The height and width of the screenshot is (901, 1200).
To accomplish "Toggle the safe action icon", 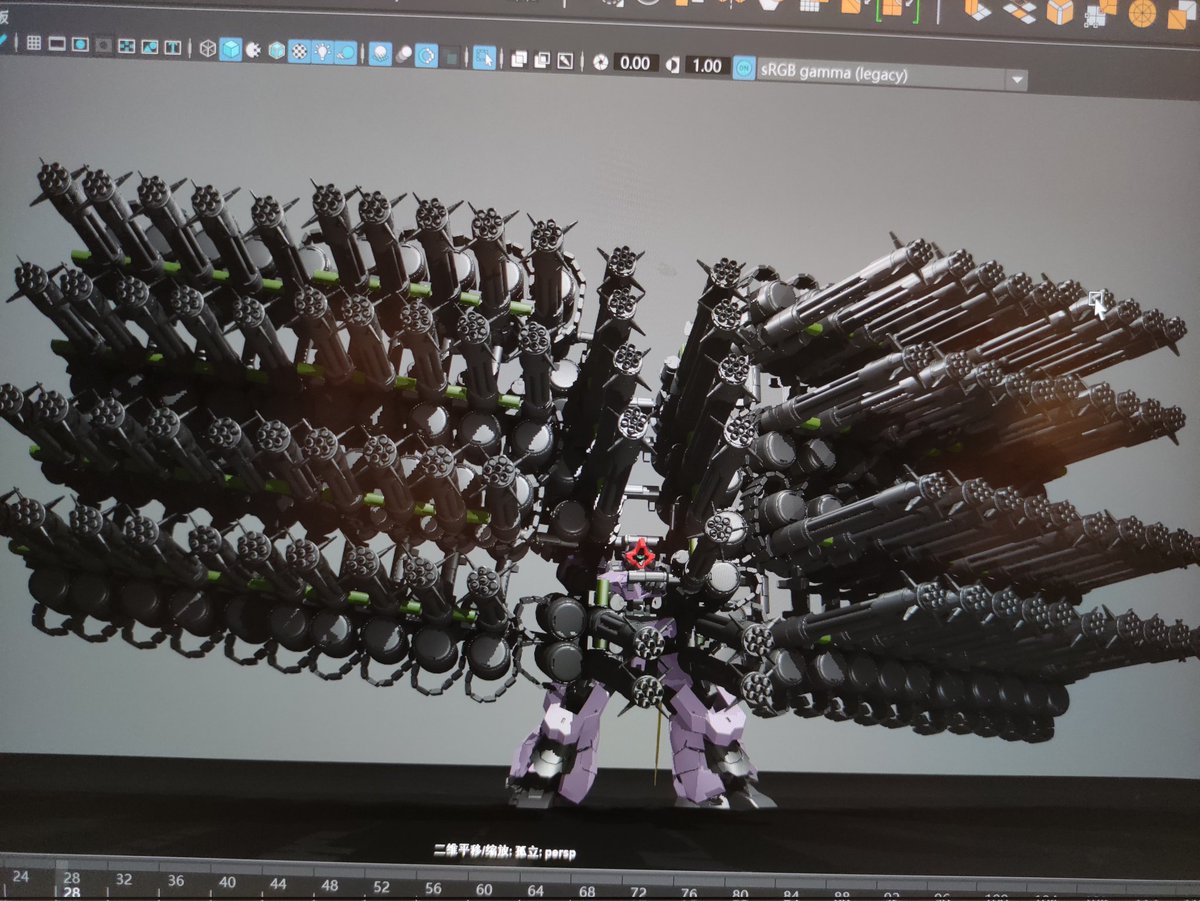I will click(x=149, y=46).
